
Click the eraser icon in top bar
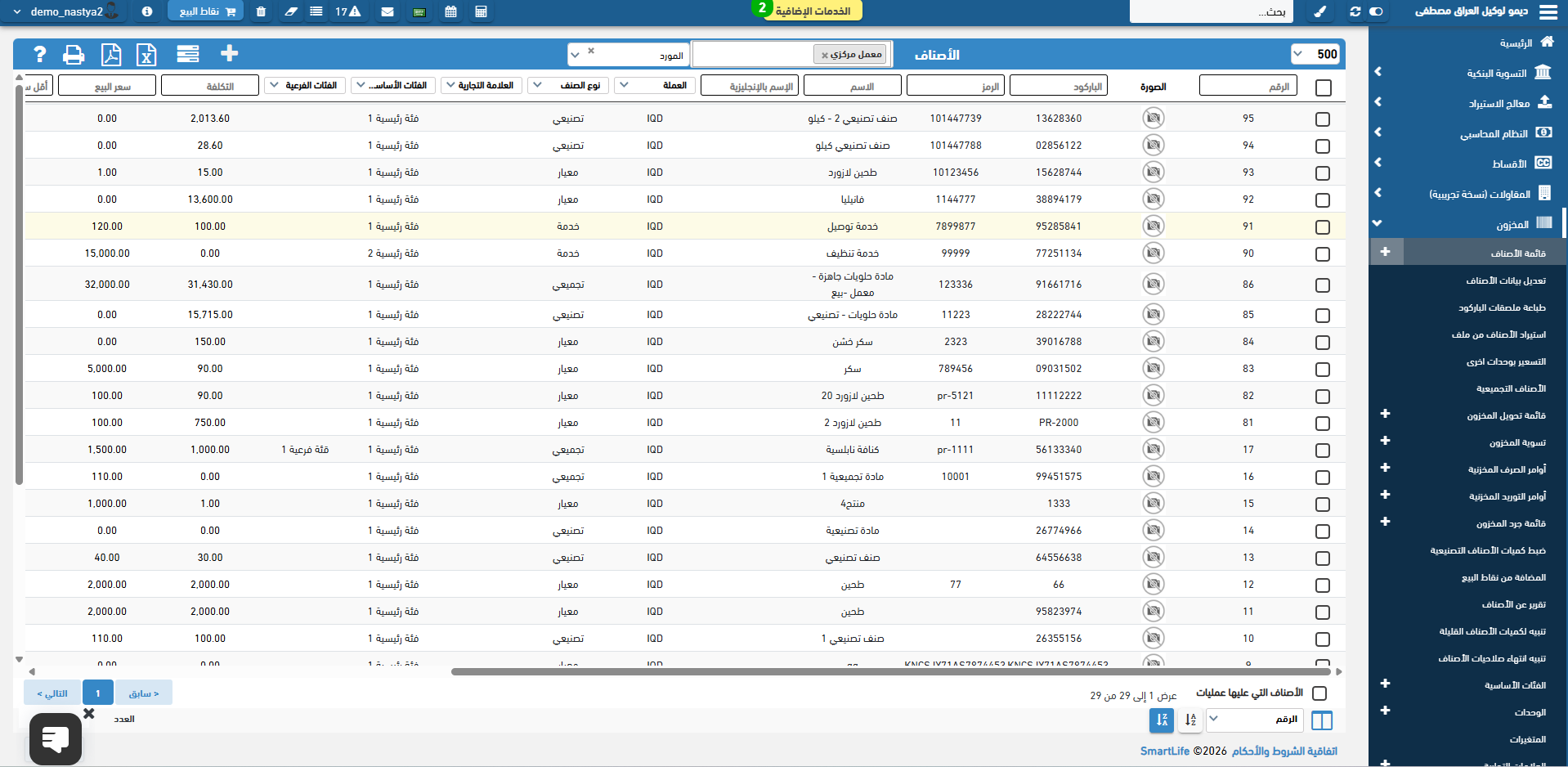(291, 11)
